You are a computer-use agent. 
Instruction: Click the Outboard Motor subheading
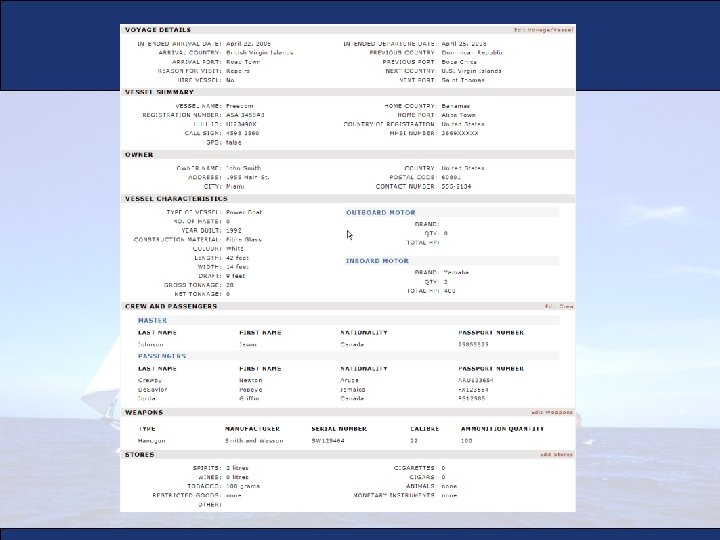coord(380,213)
